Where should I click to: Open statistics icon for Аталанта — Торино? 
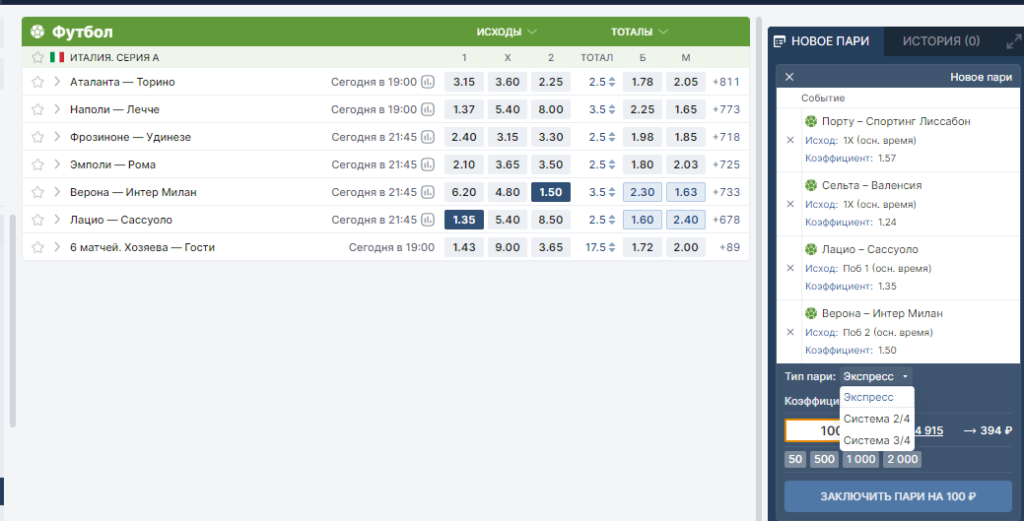point(428,82)
